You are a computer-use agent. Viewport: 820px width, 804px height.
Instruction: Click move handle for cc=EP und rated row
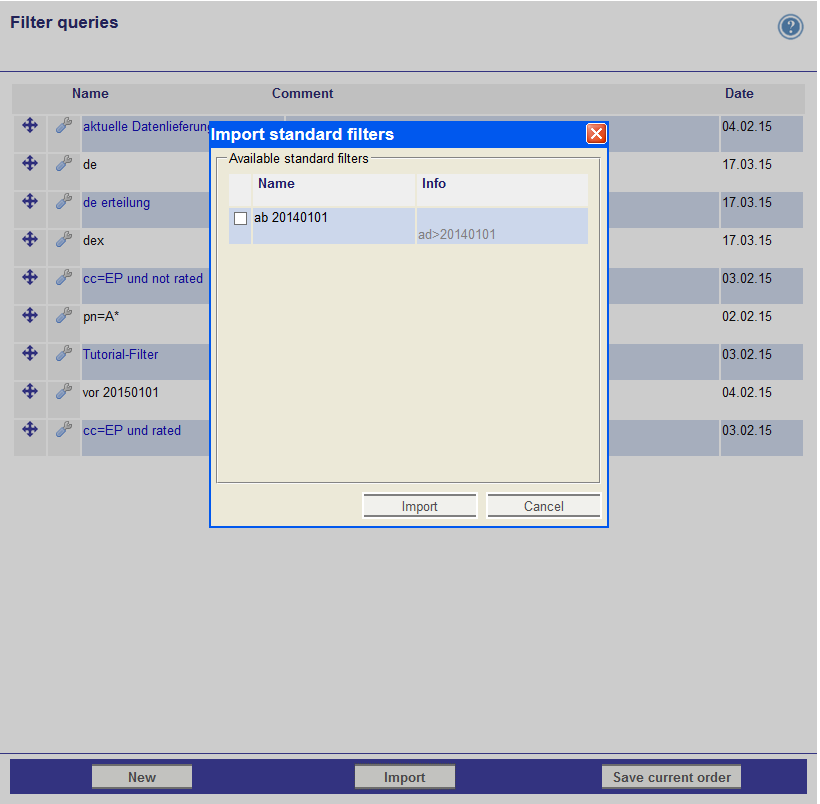30,429
